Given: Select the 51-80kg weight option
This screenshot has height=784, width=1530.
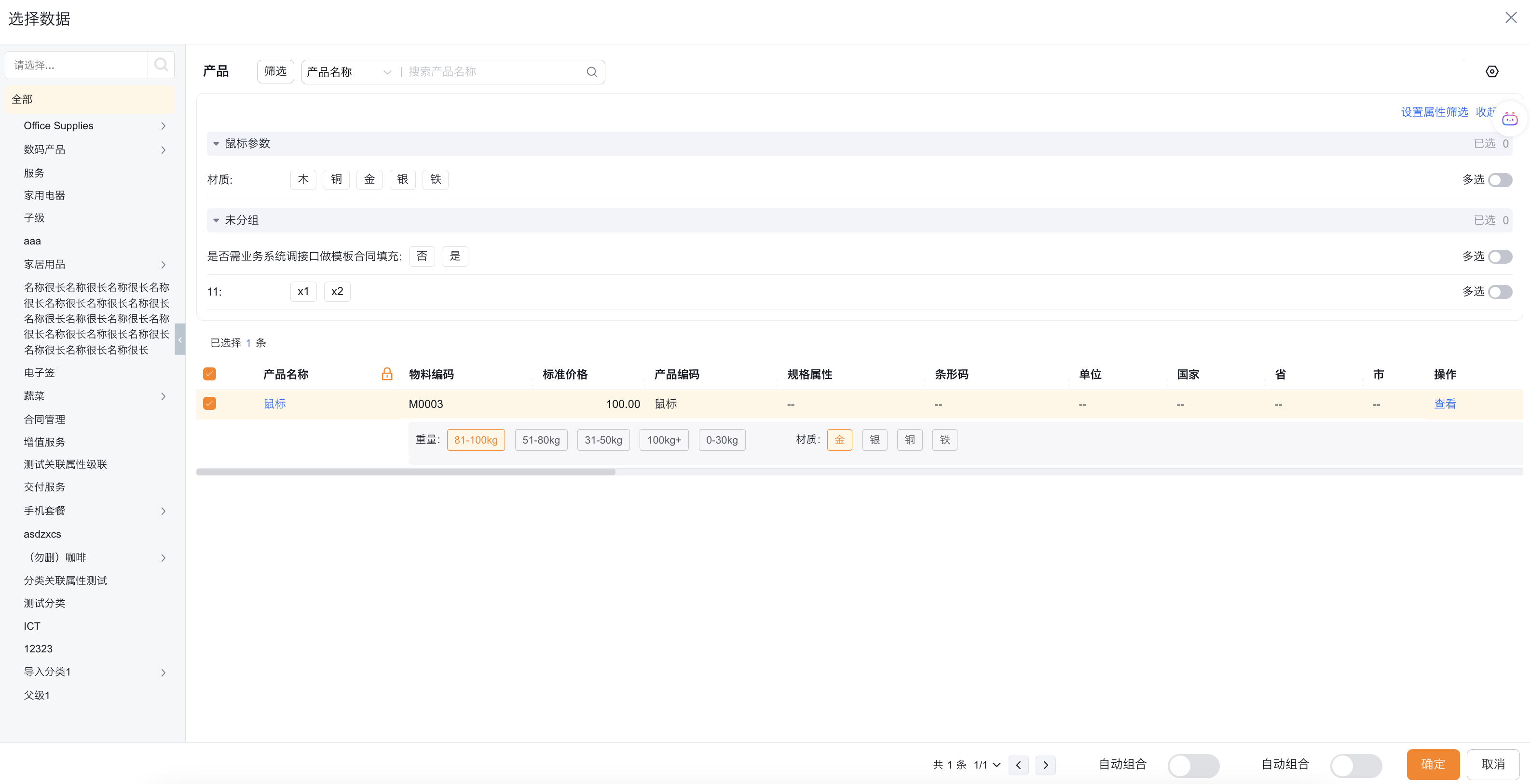Looking at the screenshot, I should click(x=541, y=440).
